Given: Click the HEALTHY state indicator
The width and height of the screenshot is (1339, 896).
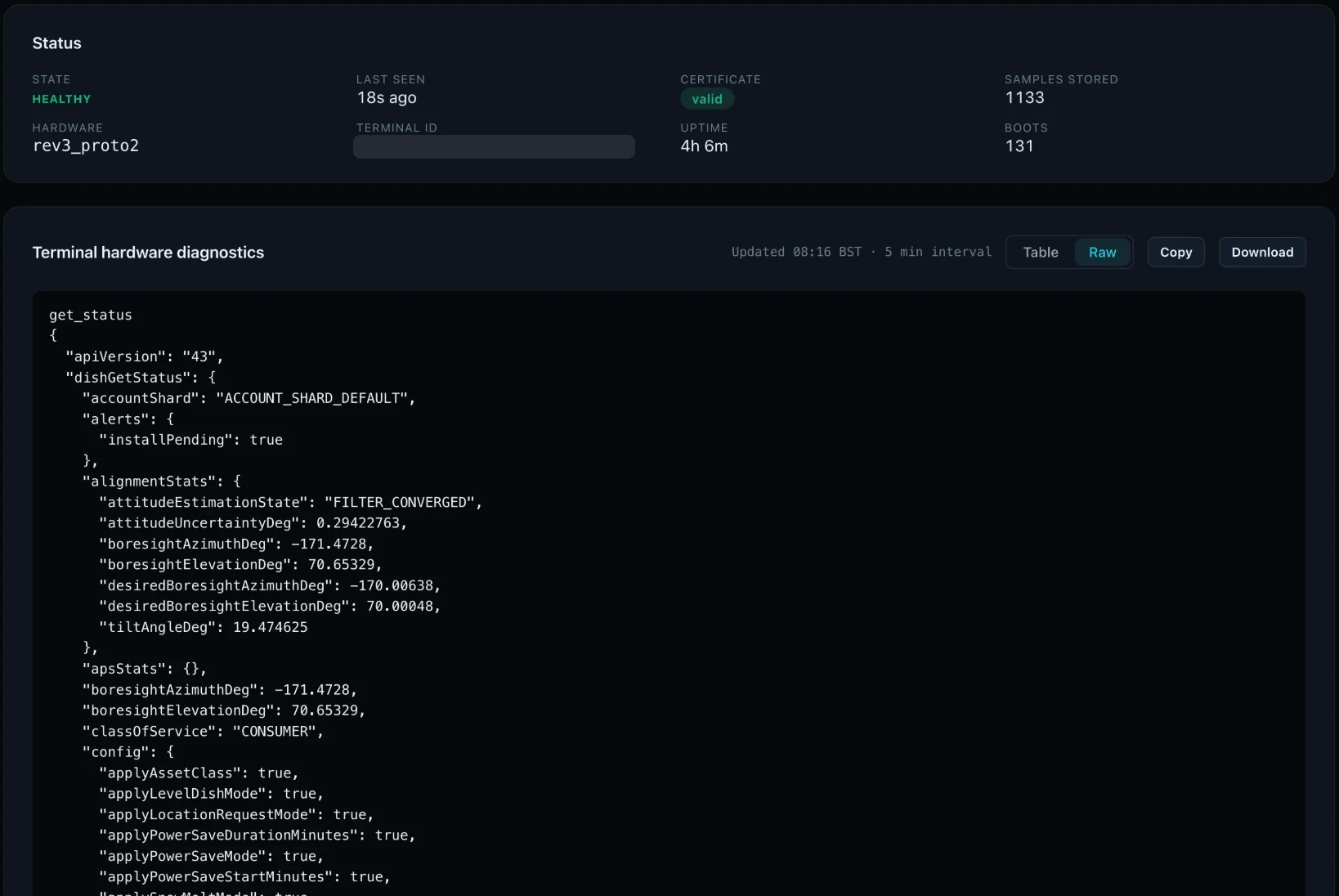Looking at the screenshot, I should (x=61, y=99).
